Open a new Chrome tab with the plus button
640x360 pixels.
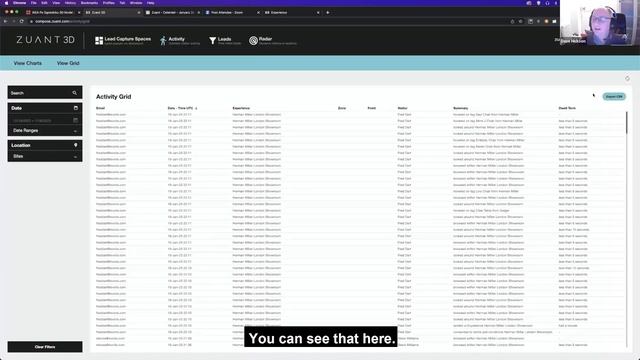(327, 13)
